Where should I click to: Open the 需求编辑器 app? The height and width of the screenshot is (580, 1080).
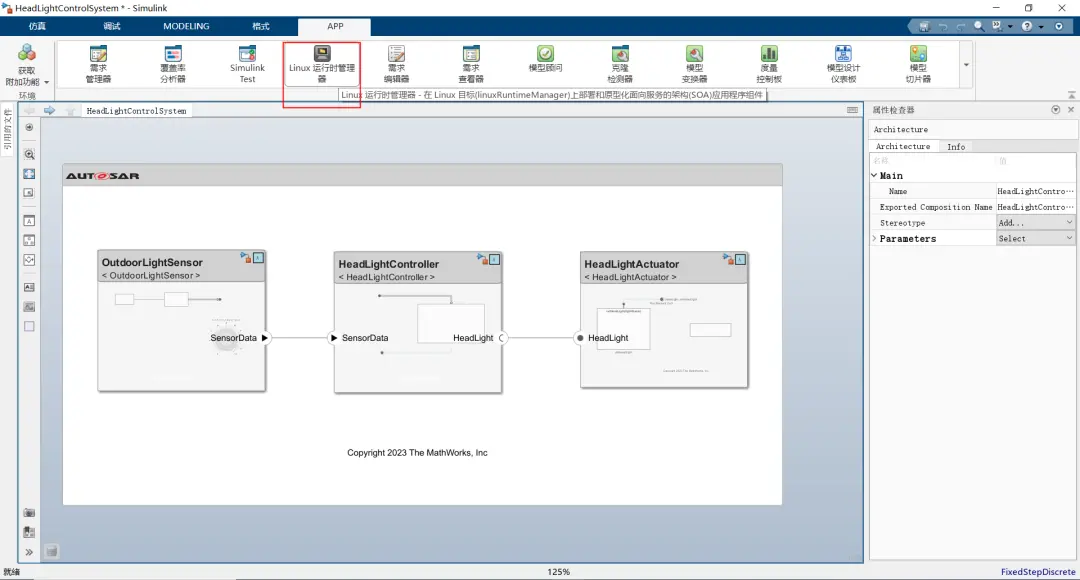click(x=396, y=64)
